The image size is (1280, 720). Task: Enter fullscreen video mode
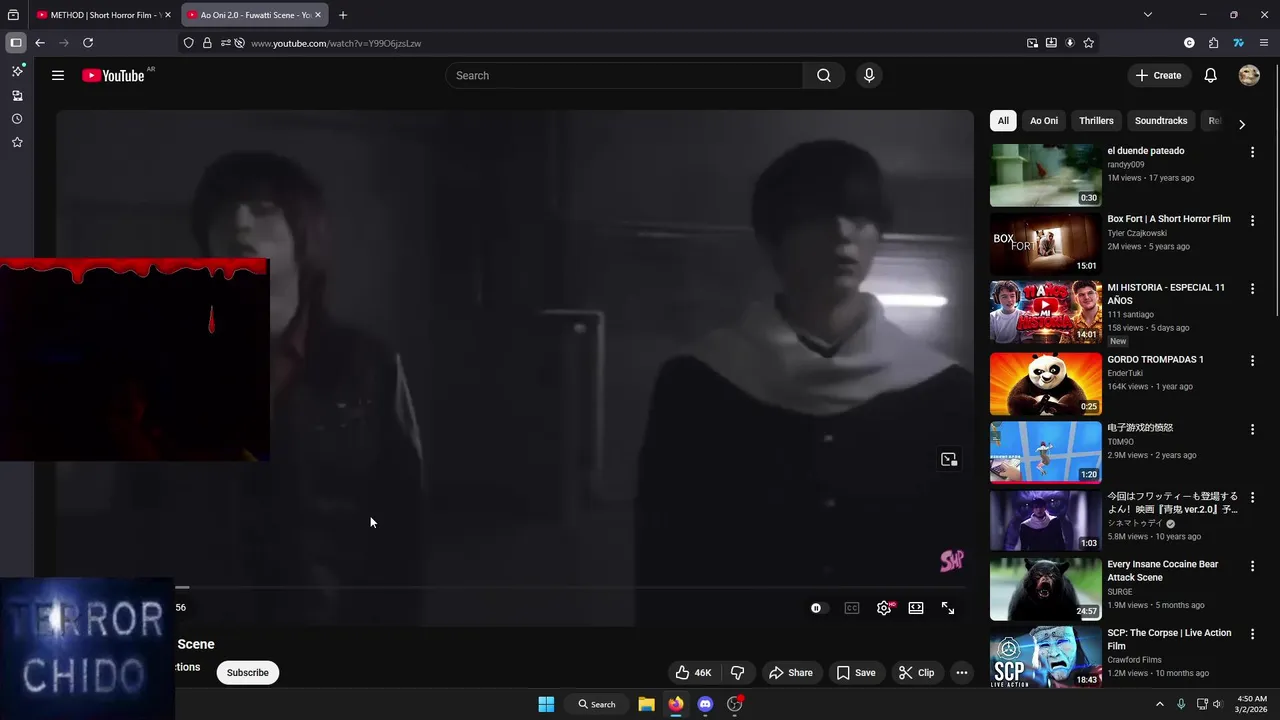[948, 608]
